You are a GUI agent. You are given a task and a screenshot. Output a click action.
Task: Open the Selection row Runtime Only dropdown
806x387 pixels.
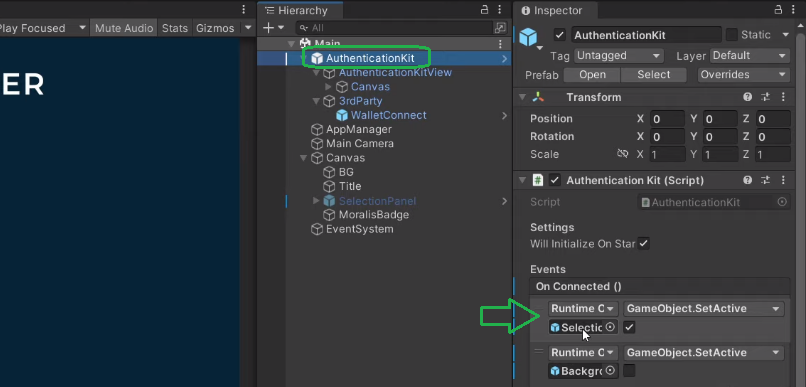[582, 308]
